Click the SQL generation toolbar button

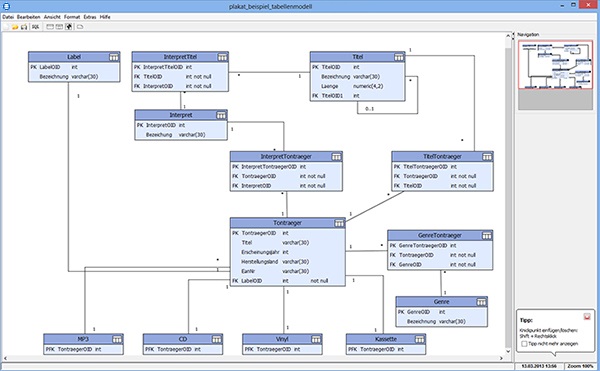(x=36, y=27)
